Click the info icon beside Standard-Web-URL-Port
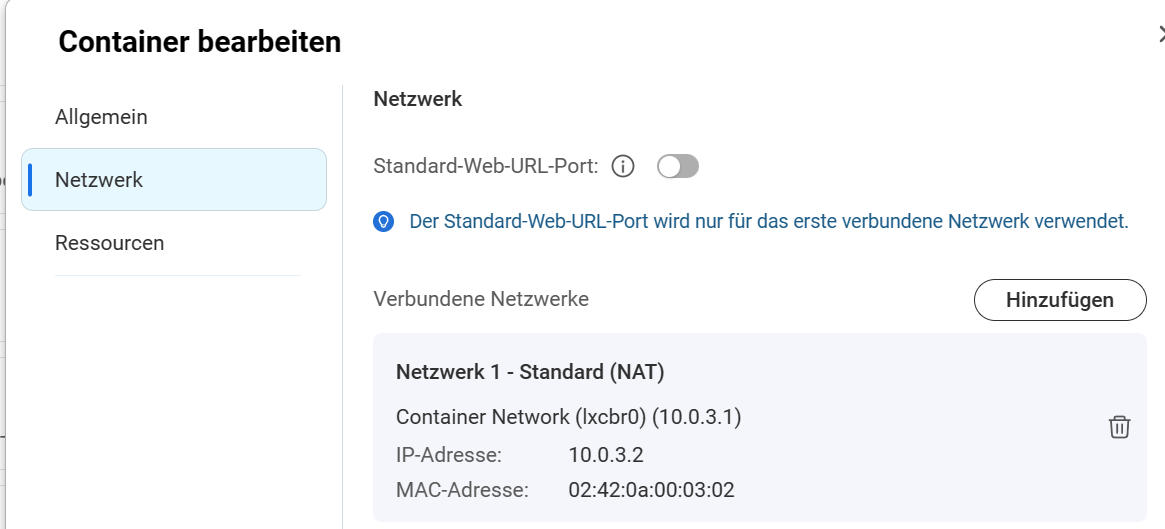Screen dimensions: 1165x529 click(623, 167)
